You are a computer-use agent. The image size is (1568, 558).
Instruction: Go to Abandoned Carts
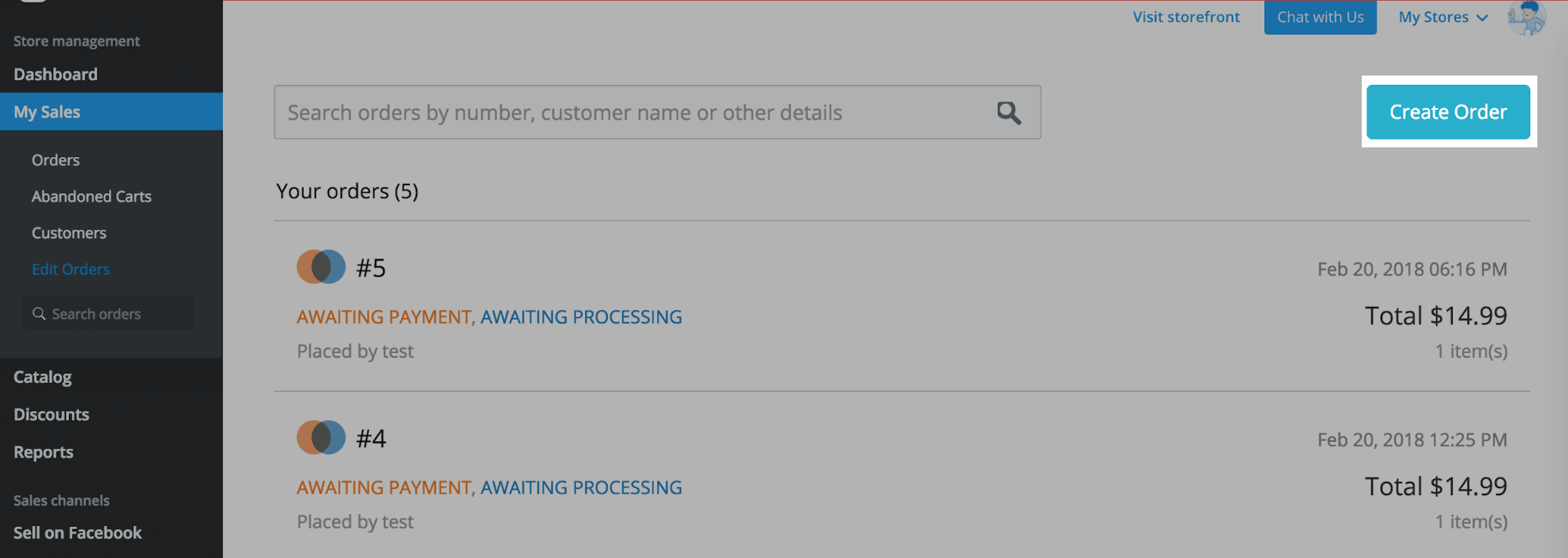click(x=91, y=197)
